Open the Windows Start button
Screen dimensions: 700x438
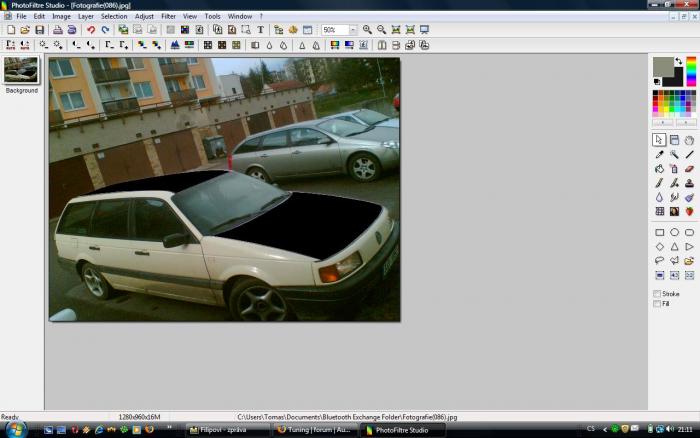pos(15,430)
